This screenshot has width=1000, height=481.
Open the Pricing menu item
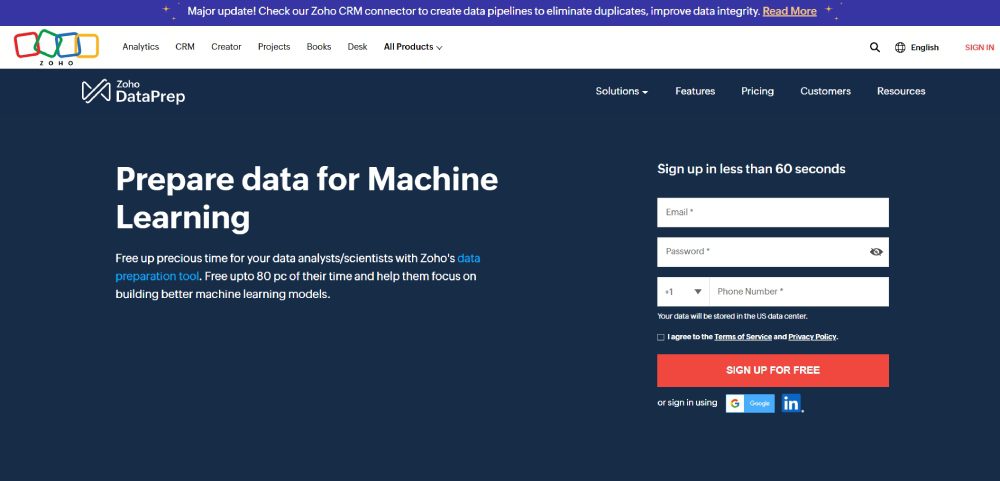coord(758,91)
